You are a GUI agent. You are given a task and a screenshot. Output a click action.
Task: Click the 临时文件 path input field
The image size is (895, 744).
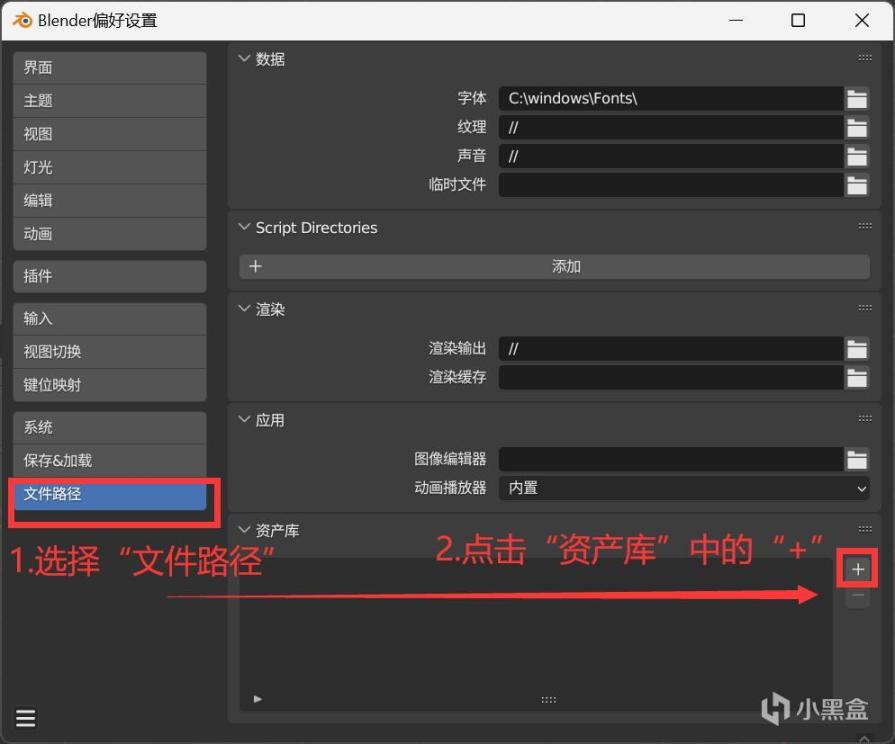pyautogui.click(x=671, y=185)
